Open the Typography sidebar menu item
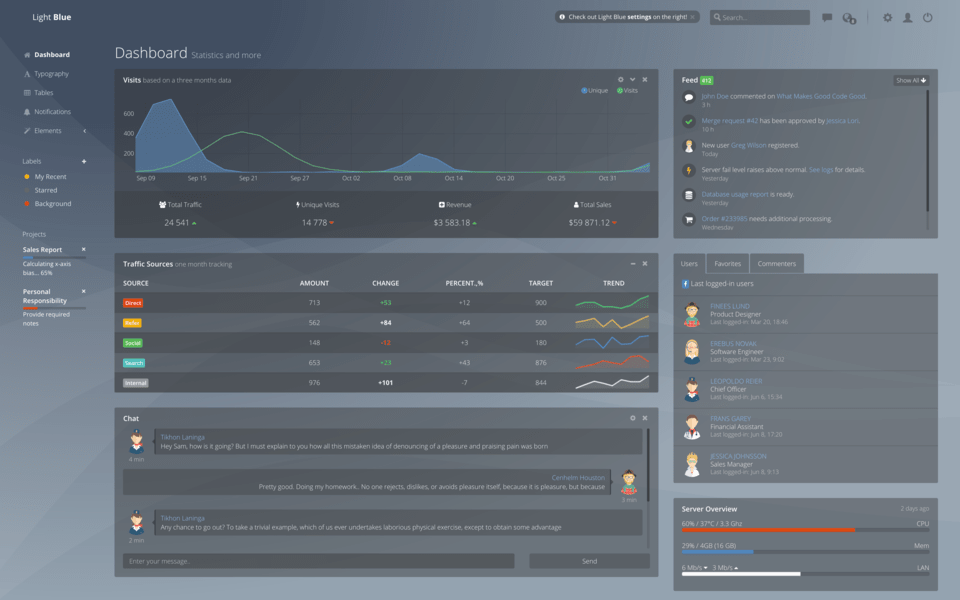 point(51,74)
